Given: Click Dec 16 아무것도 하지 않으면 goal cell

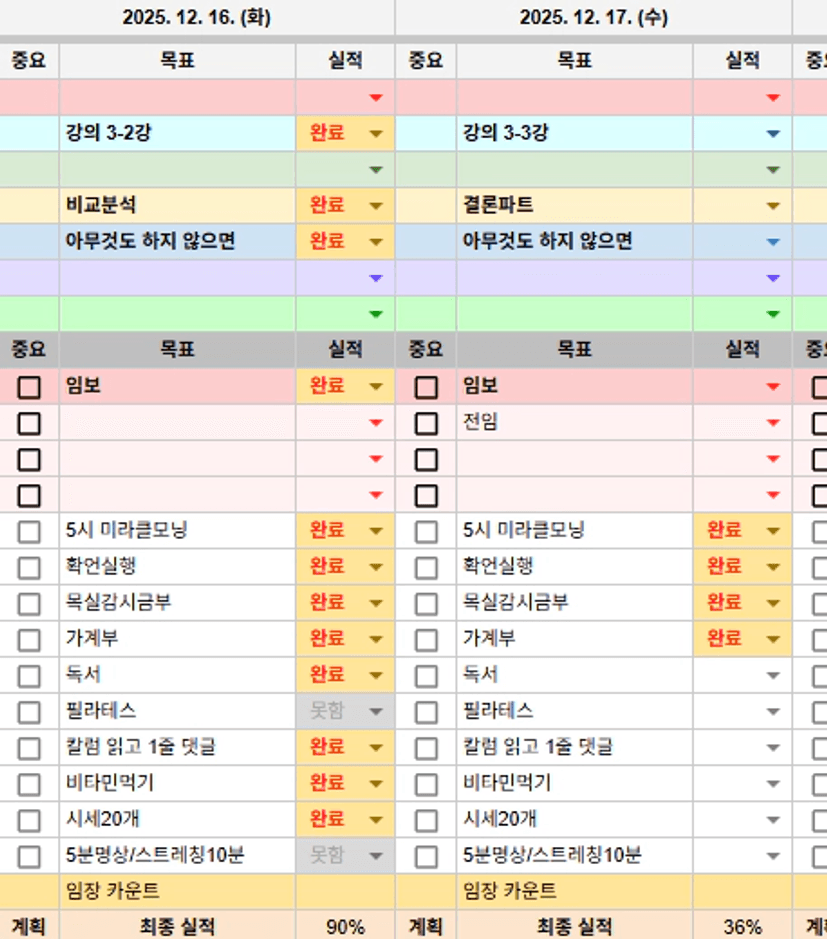Looking at the screenshot, I should [x=177, y=242].
